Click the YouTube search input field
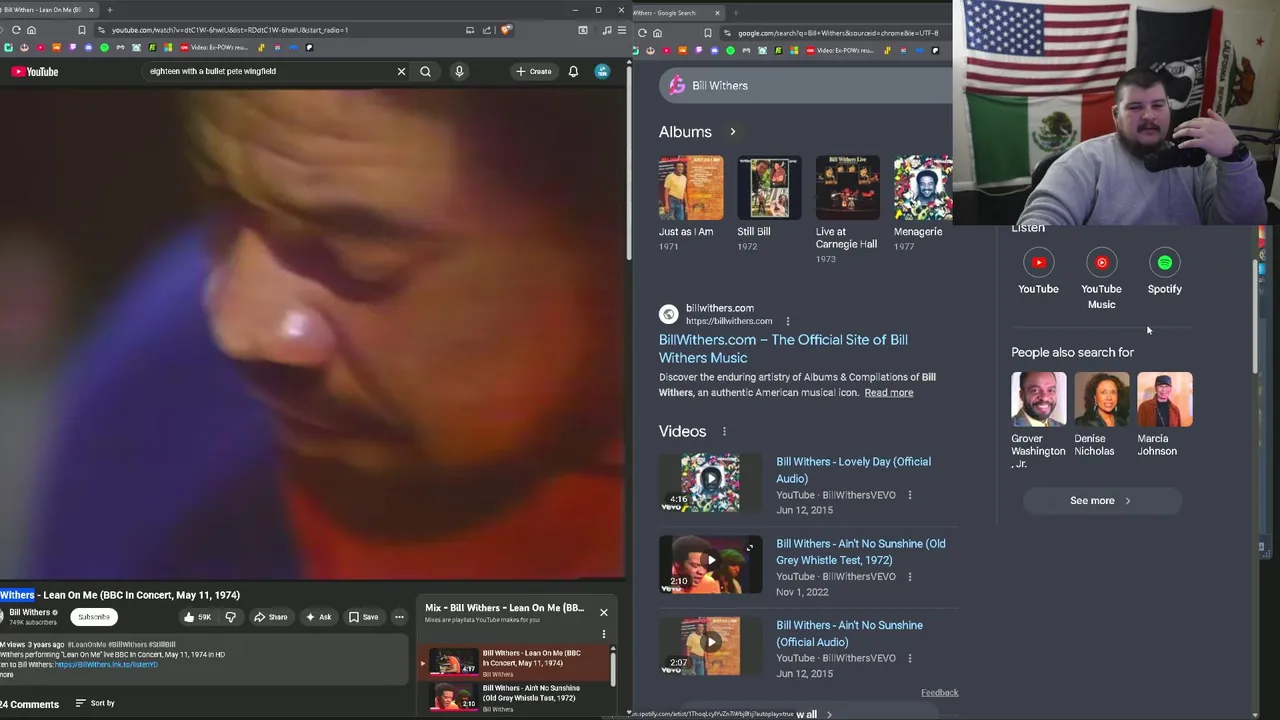 click(268, 71)
